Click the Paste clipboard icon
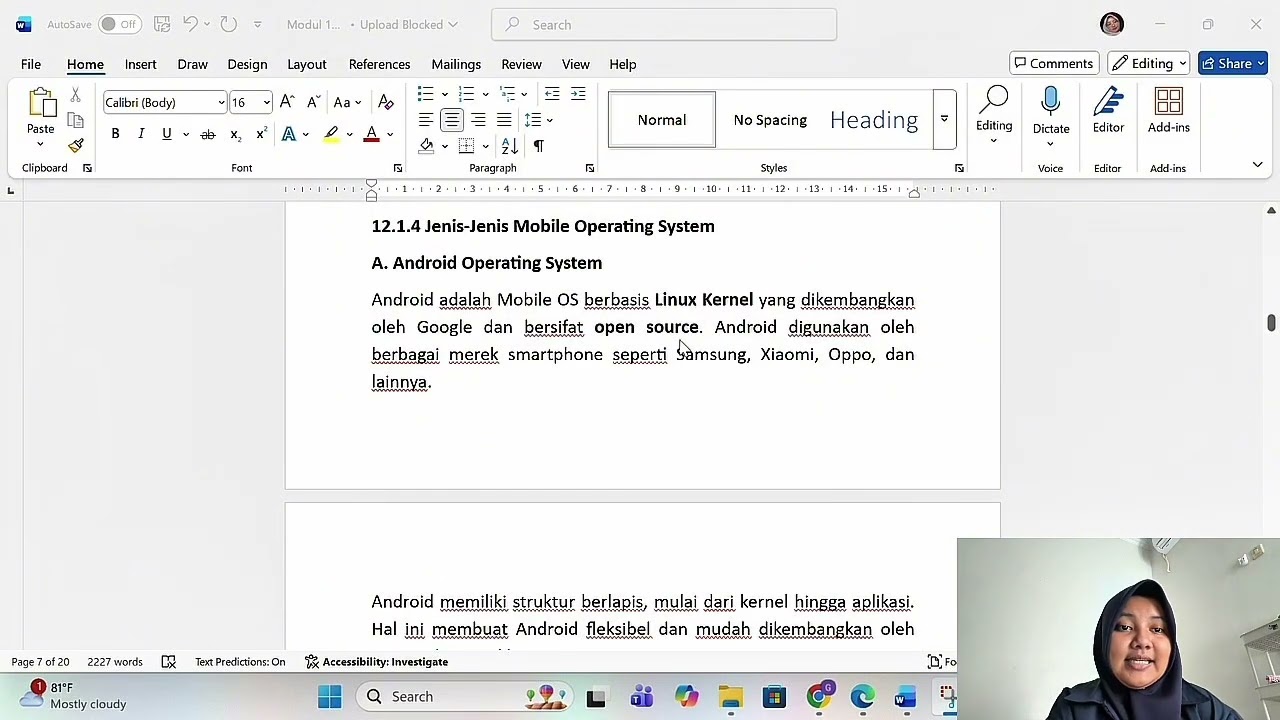1280x720 pixels. click(41, 104)
